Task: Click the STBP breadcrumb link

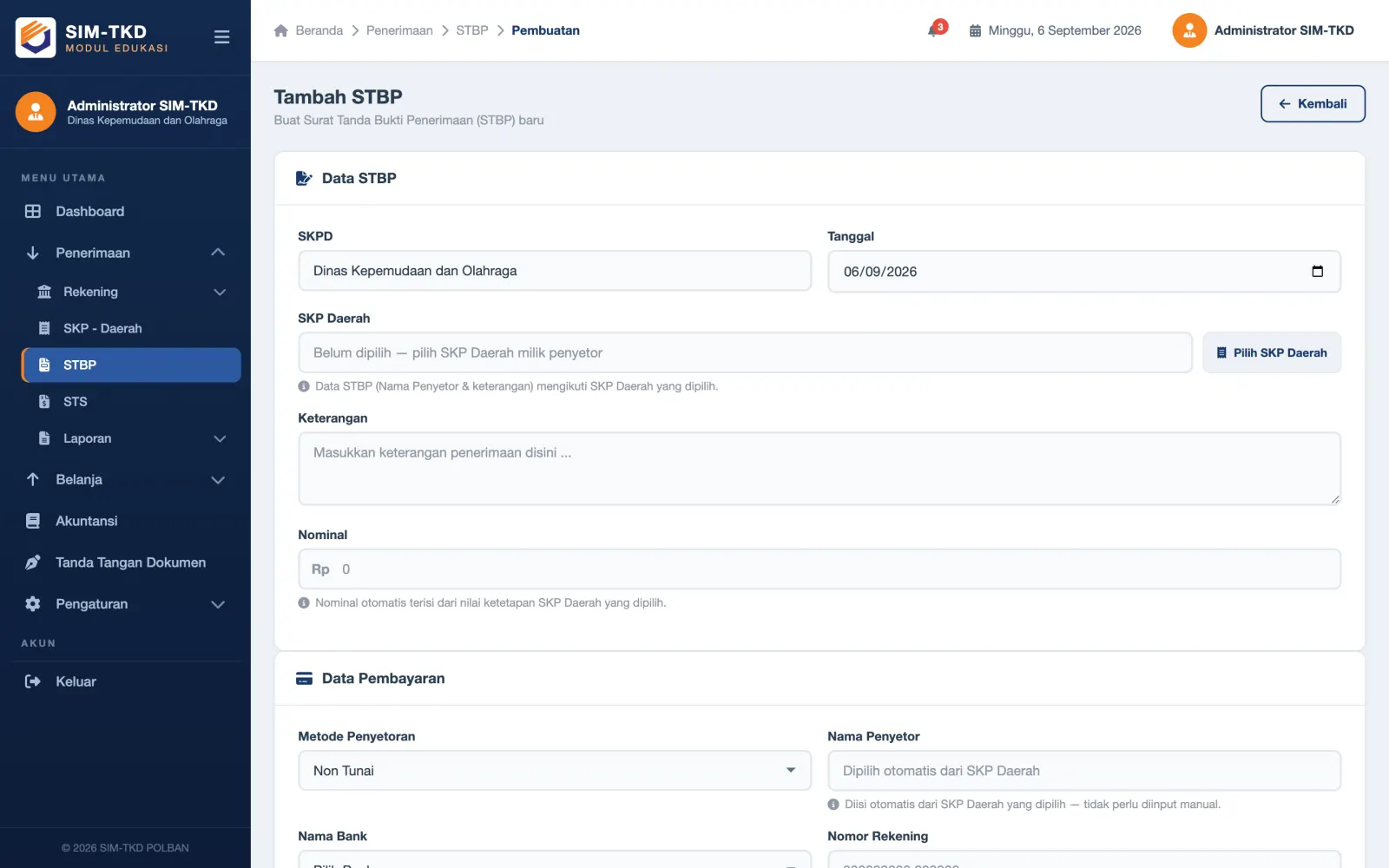Action: coord(472,30)
